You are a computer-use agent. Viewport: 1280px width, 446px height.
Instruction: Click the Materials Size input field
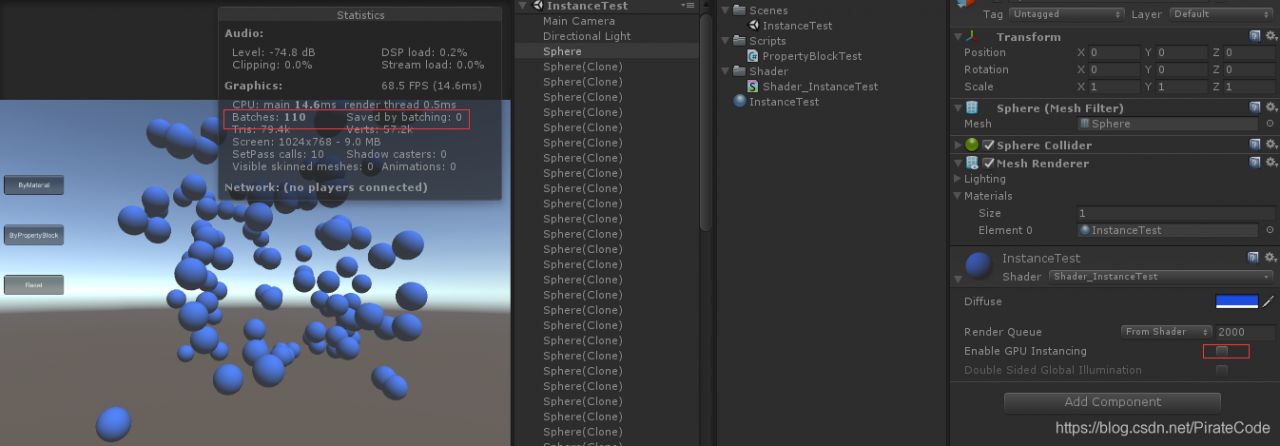[x=1176, y=213]
